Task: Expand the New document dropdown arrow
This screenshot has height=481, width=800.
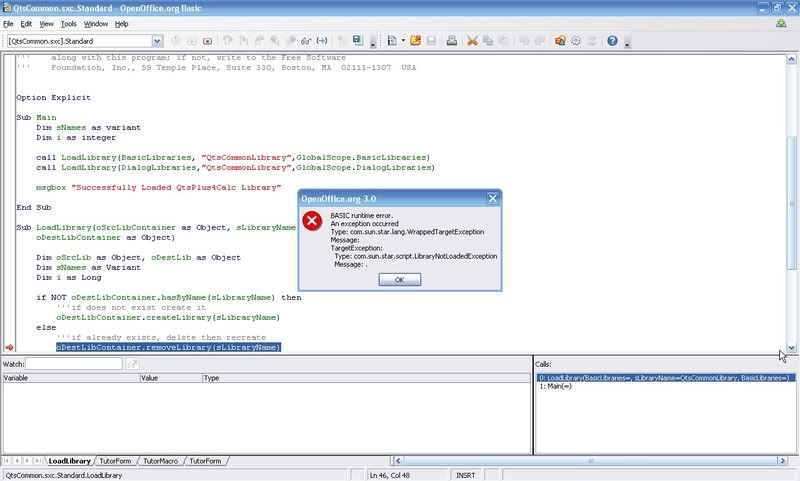Action: pyautogui.click(x=401, y=41)
